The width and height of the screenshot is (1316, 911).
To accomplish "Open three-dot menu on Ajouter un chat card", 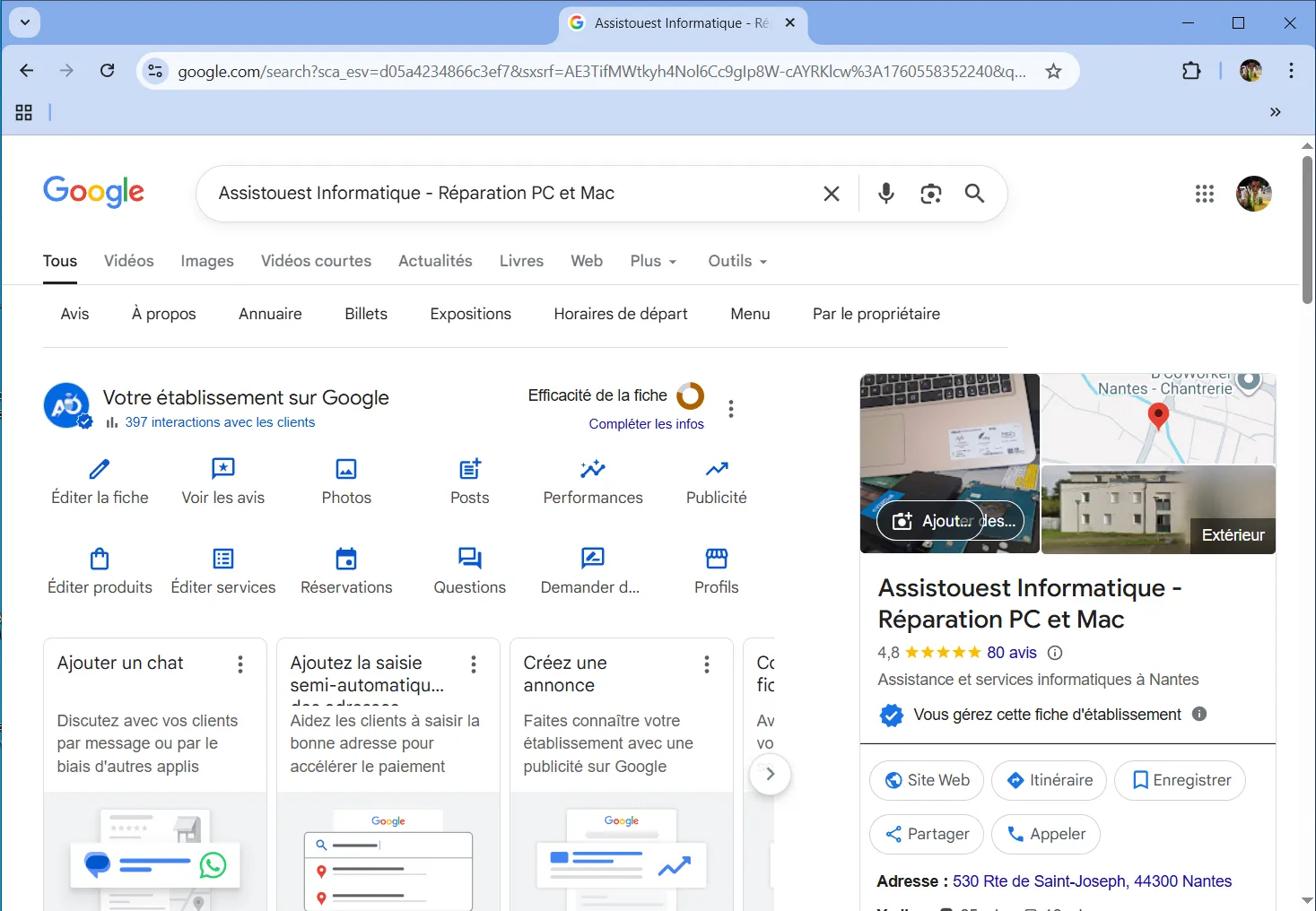I will tap(240, 664).
